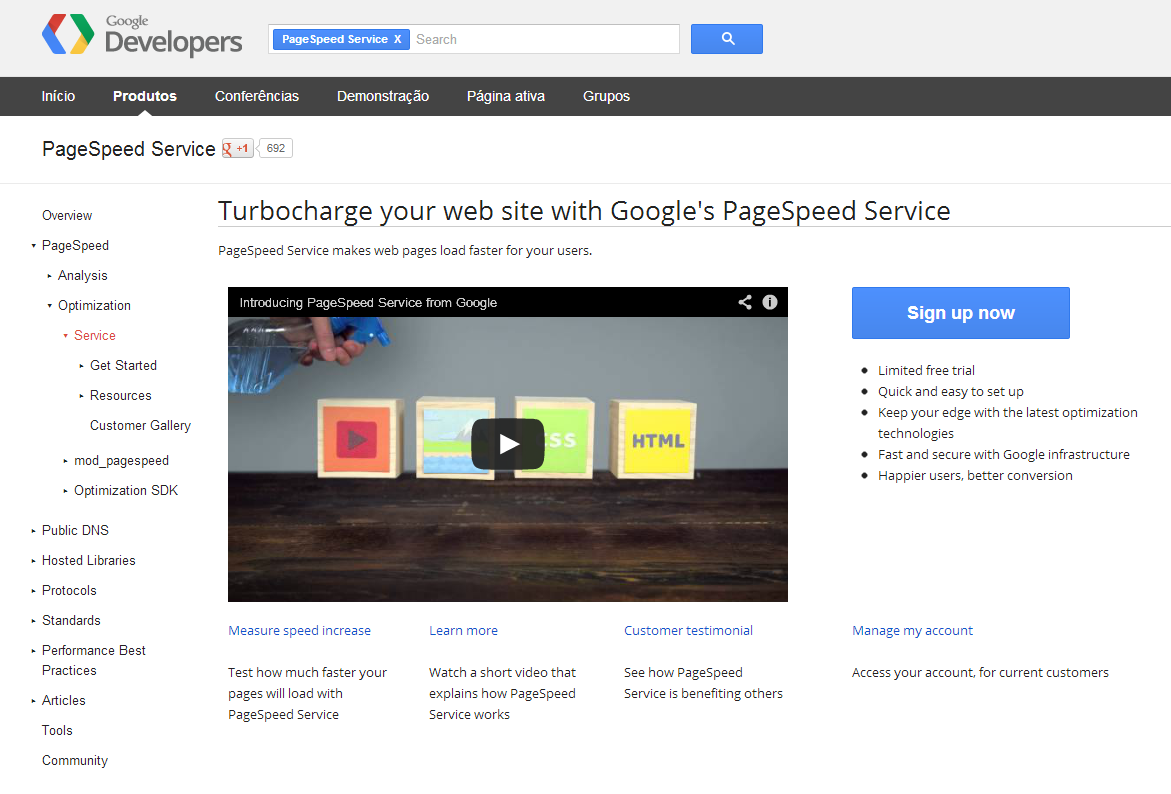Play the Introducing PageSpeed Service video
1171x794 pixels.
coord(508,443)
